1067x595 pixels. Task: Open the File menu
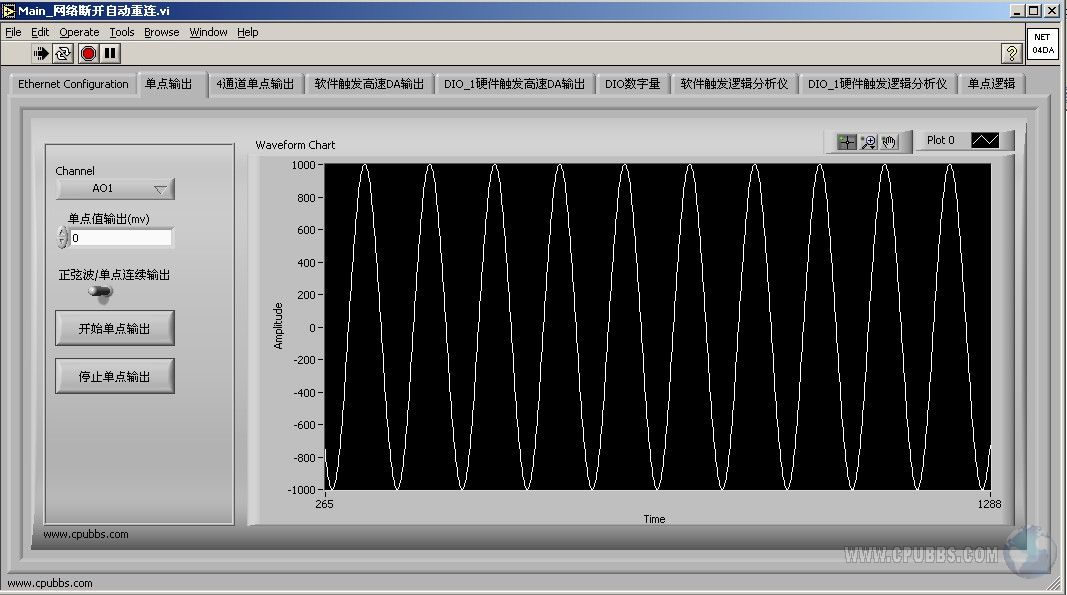[x=13, y=32]
